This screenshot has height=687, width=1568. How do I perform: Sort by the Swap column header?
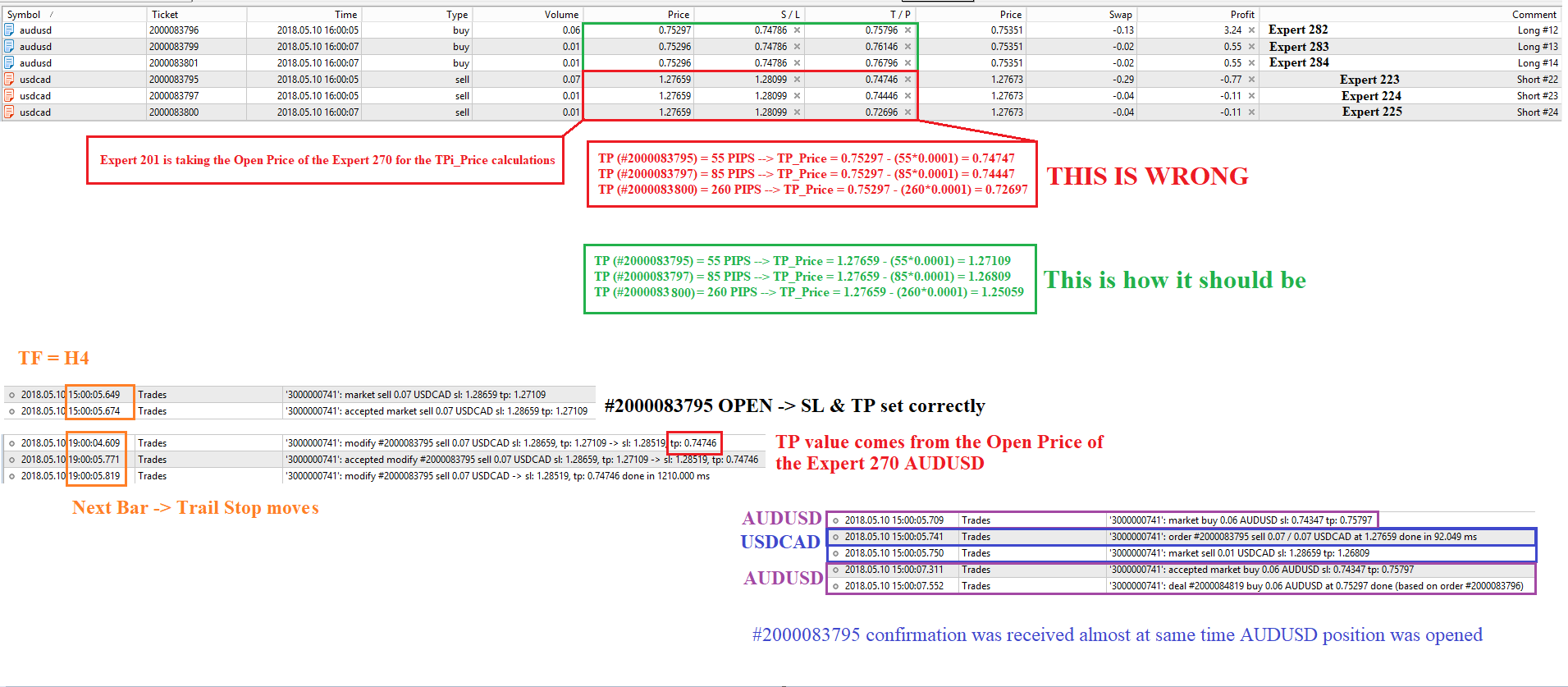[1081, 14]
